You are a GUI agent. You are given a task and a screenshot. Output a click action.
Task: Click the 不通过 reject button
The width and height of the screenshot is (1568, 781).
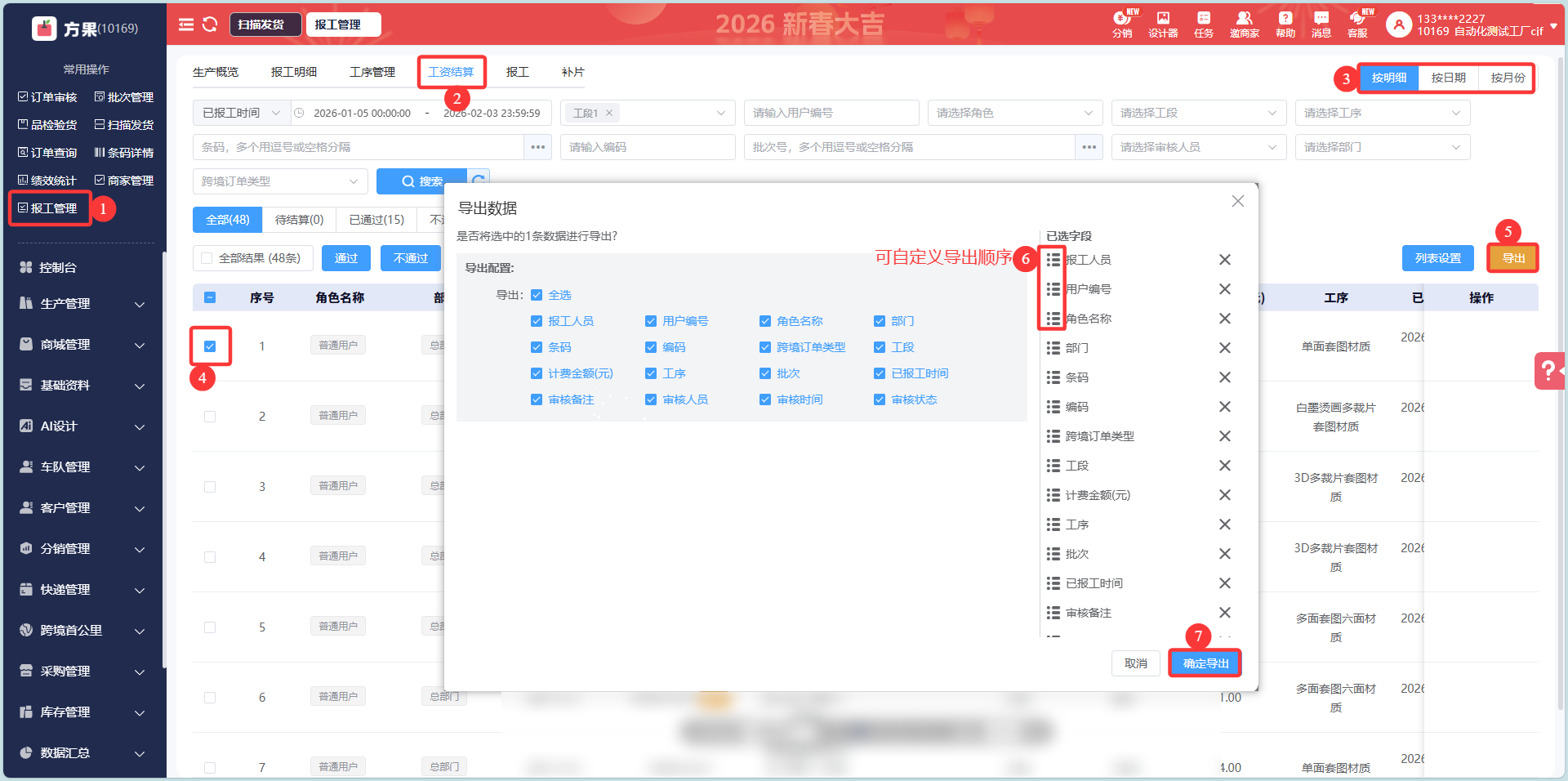pyautogui.click(x=411, y=258)
